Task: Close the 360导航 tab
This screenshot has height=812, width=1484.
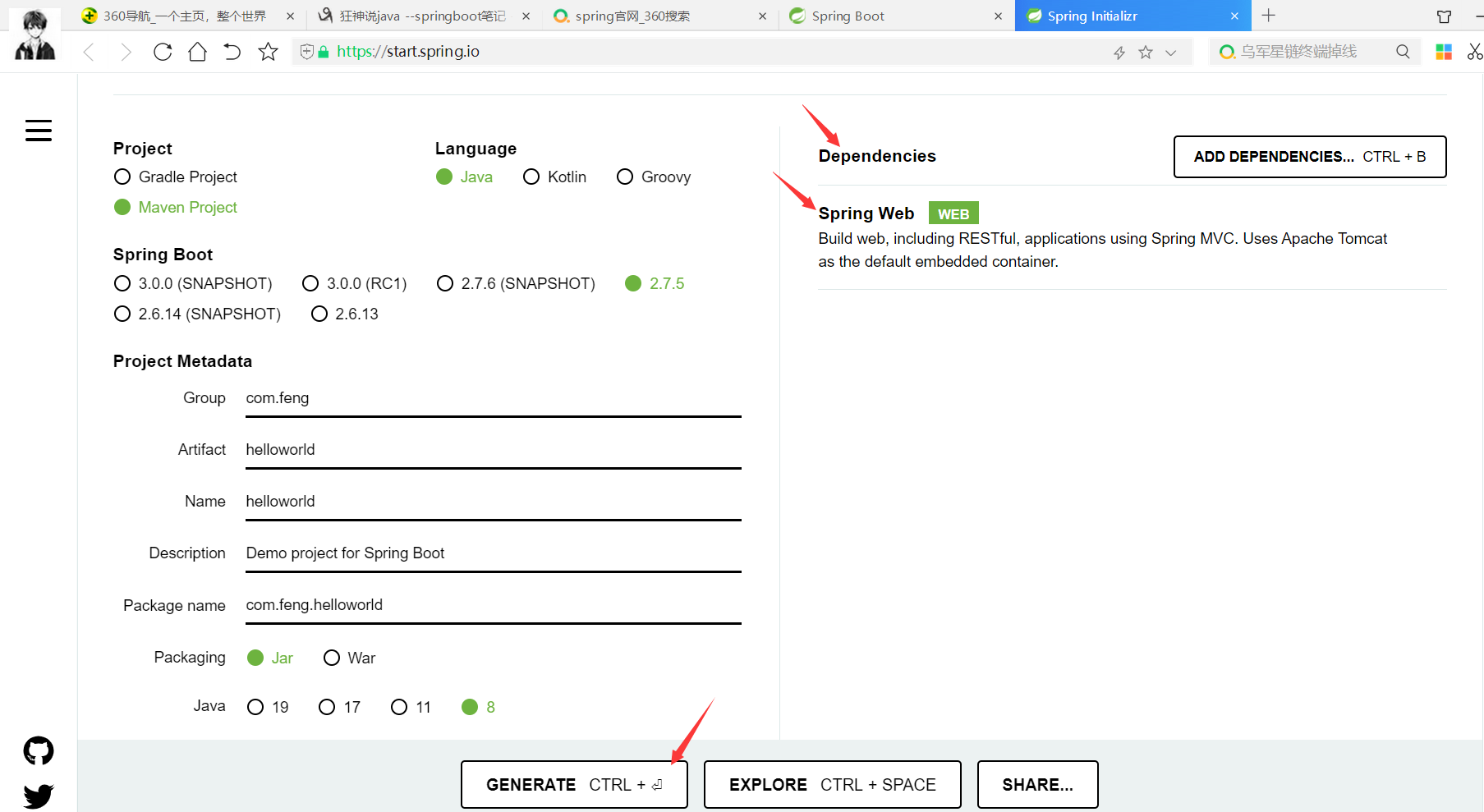Action: [x=290, y=16]
